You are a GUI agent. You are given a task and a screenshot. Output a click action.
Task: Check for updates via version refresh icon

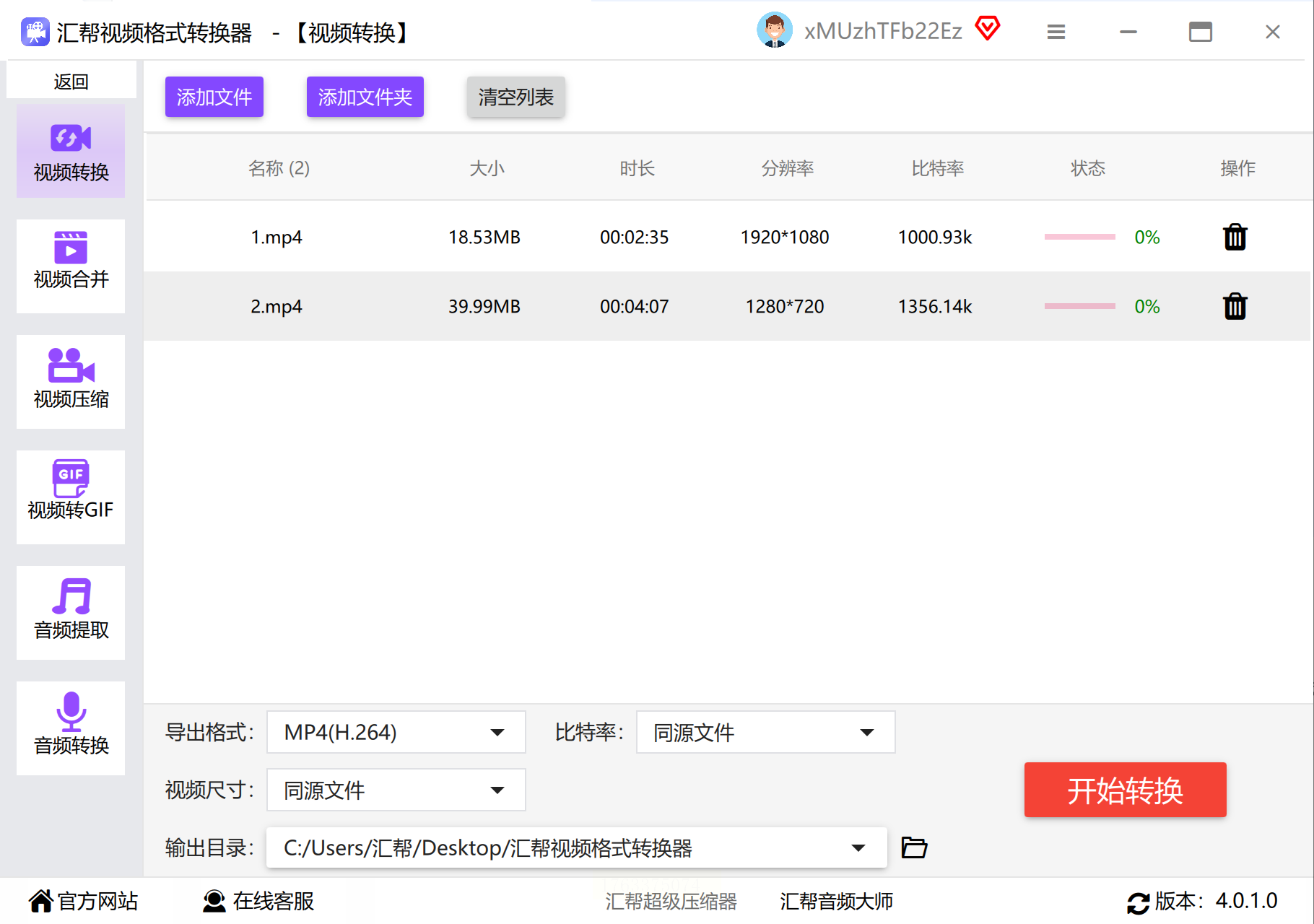[1138, 902]
